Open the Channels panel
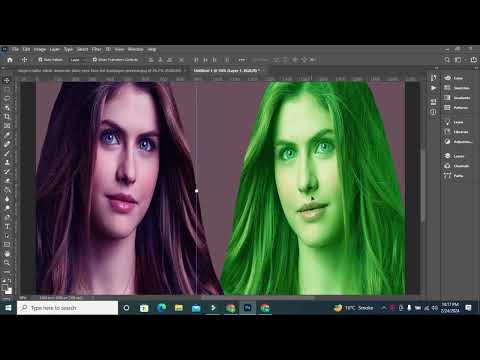This screenshot has height=360, width=480. (x=457, y=166)
